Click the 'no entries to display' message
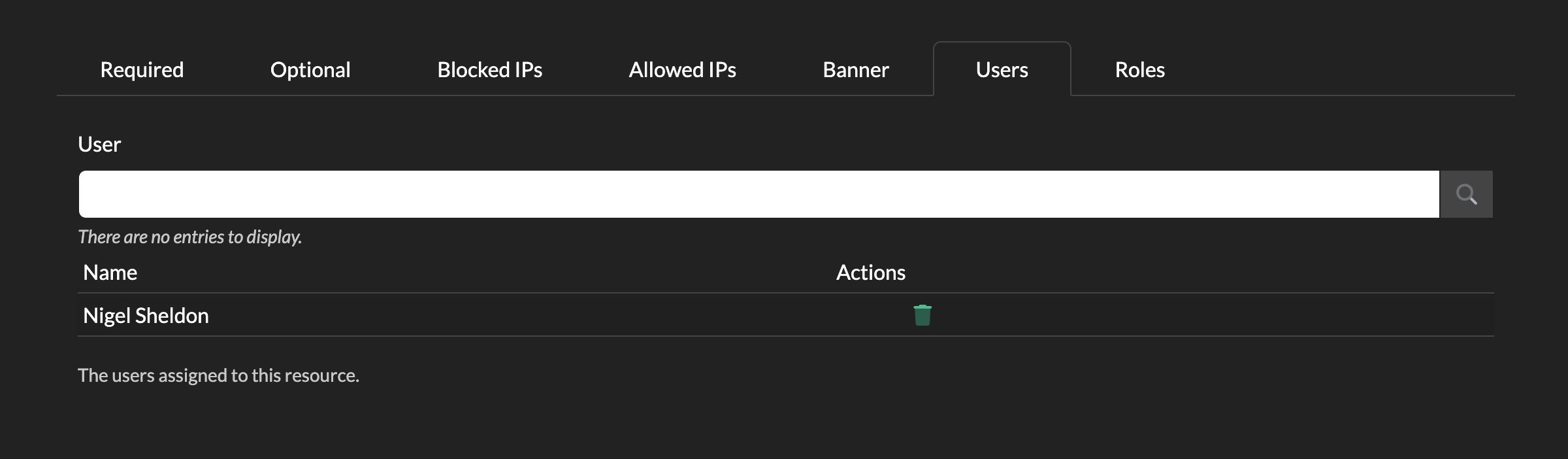Viewport: 1568px width, 459px height. pos(189,237)
